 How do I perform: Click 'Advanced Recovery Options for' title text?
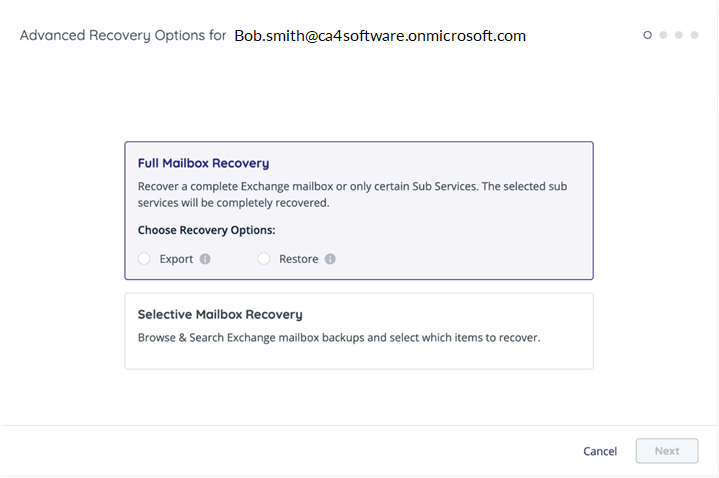tap(123, 35)
